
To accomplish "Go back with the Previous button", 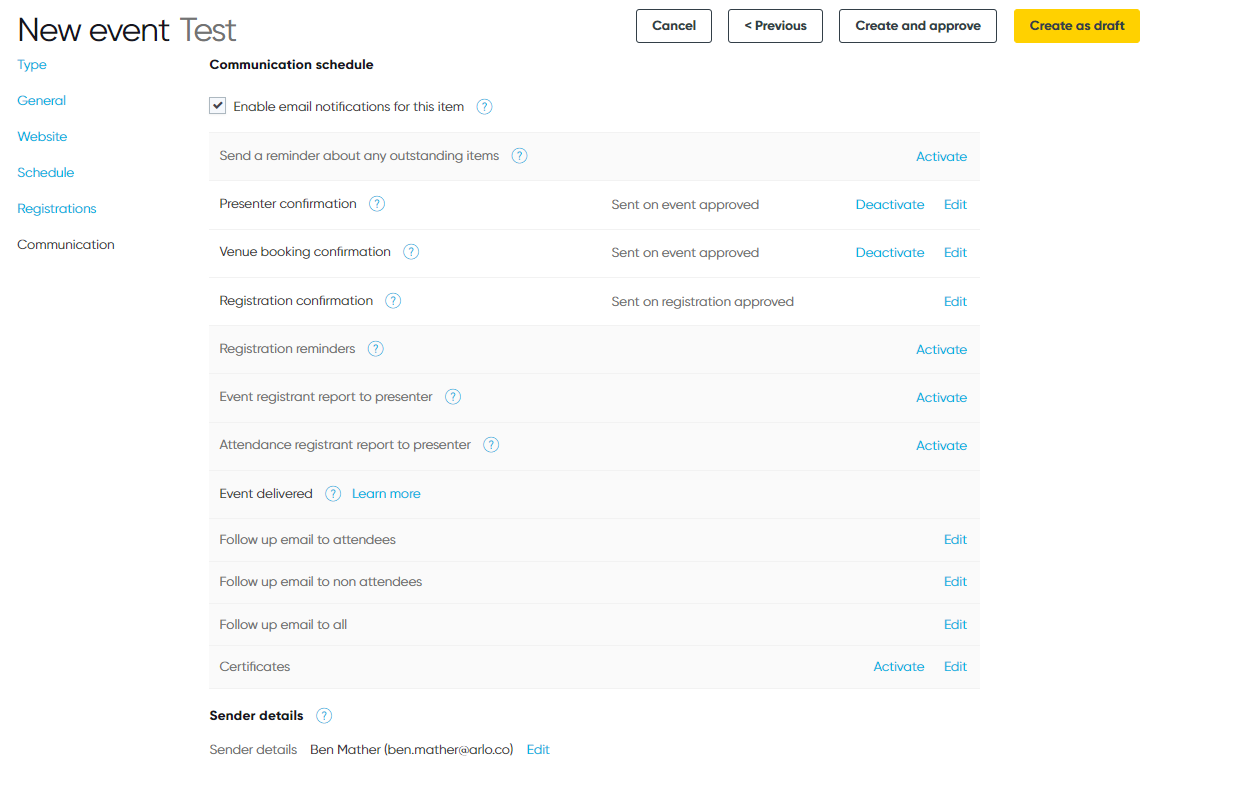I will click(776, 26).
